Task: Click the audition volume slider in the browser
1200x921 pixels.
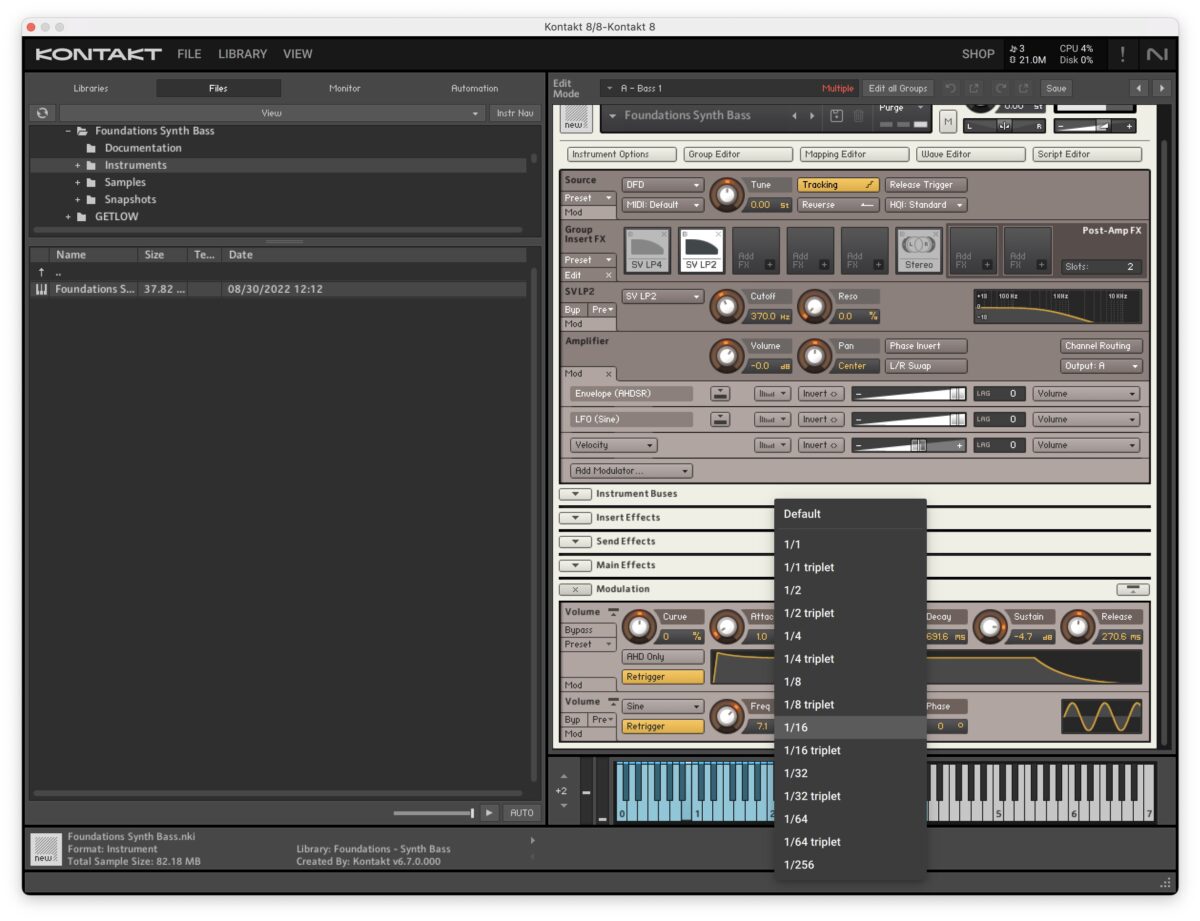Action: [434, 813]
